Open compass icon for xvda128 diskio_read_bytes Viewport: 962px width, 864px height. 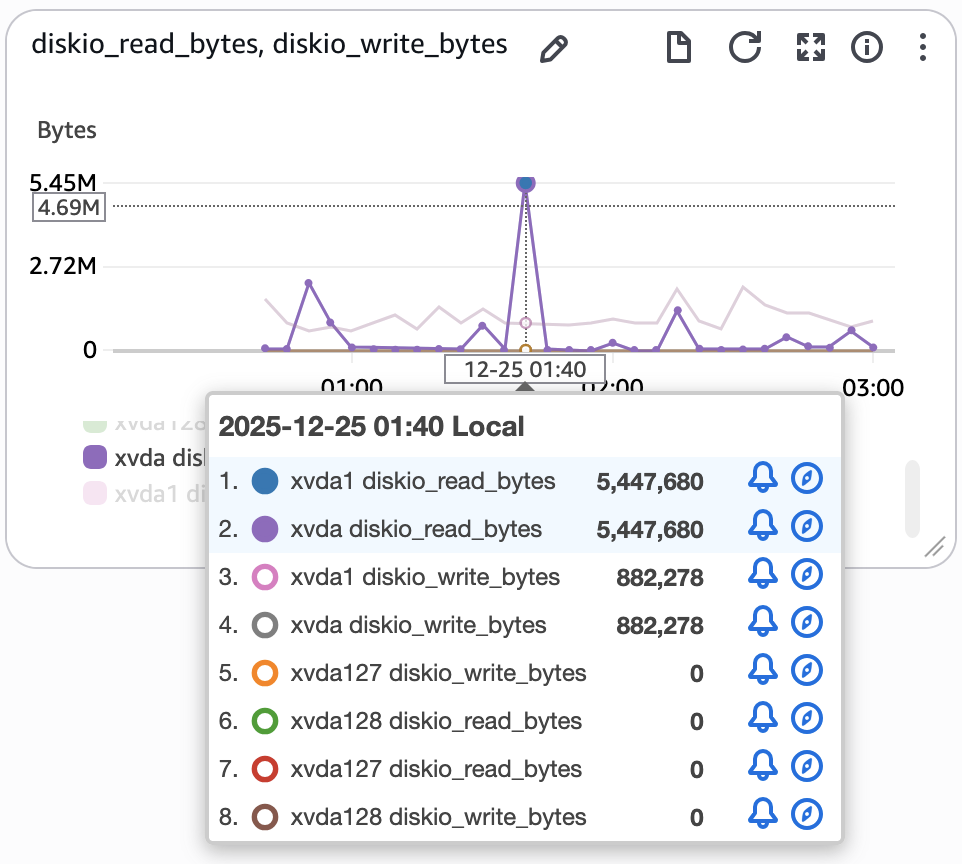point(806,719)
